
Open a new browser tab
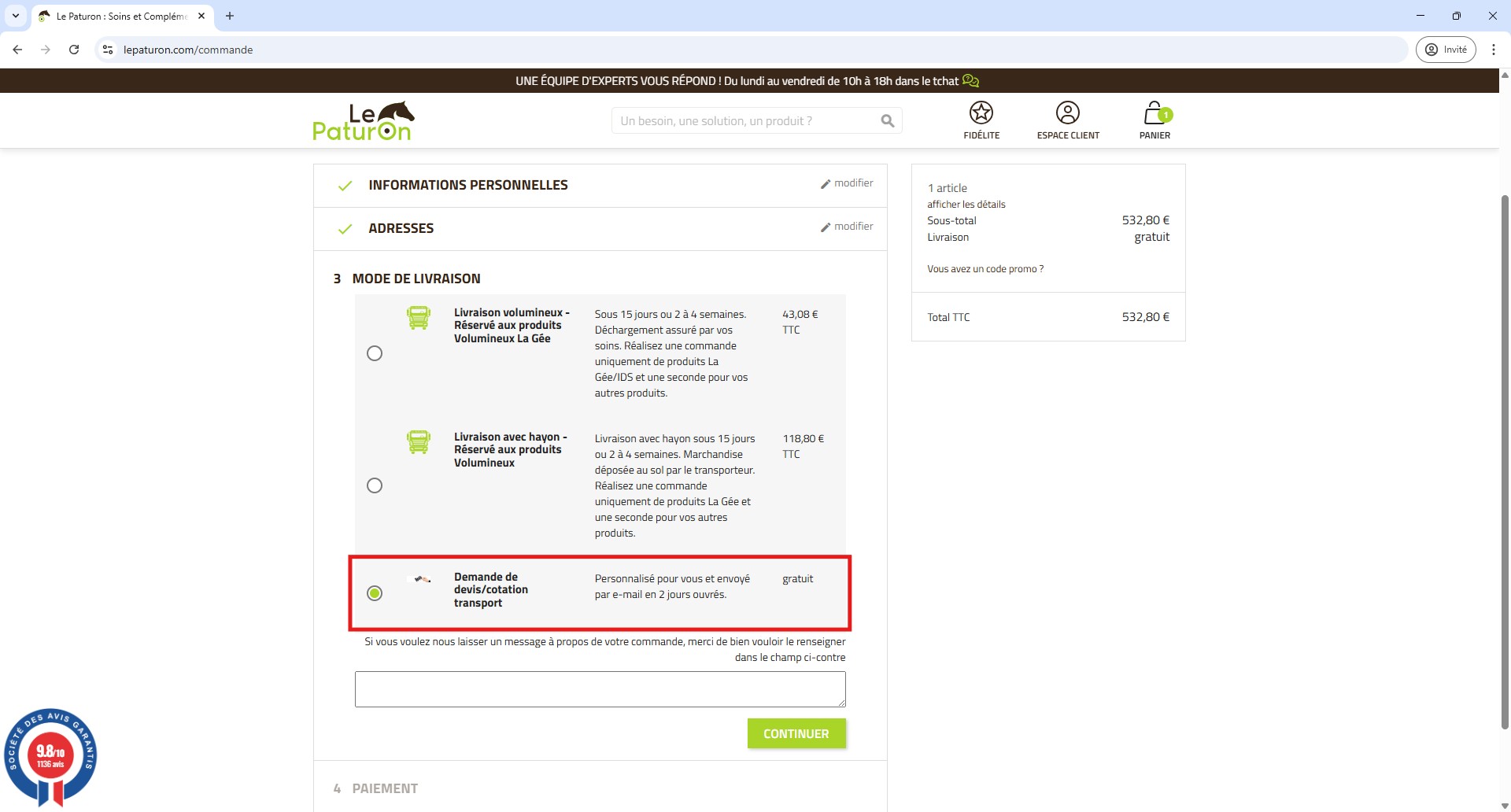click(230, 16)
